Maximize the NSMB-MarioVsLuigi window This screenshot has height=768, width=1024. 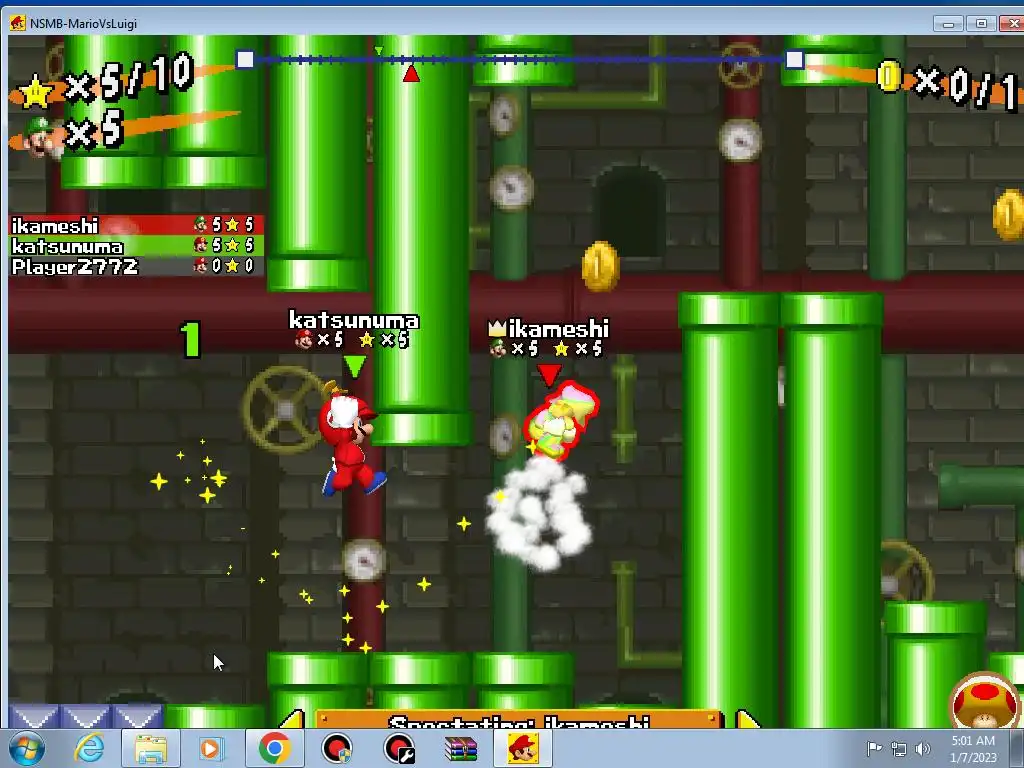click(x=980, y=24)
